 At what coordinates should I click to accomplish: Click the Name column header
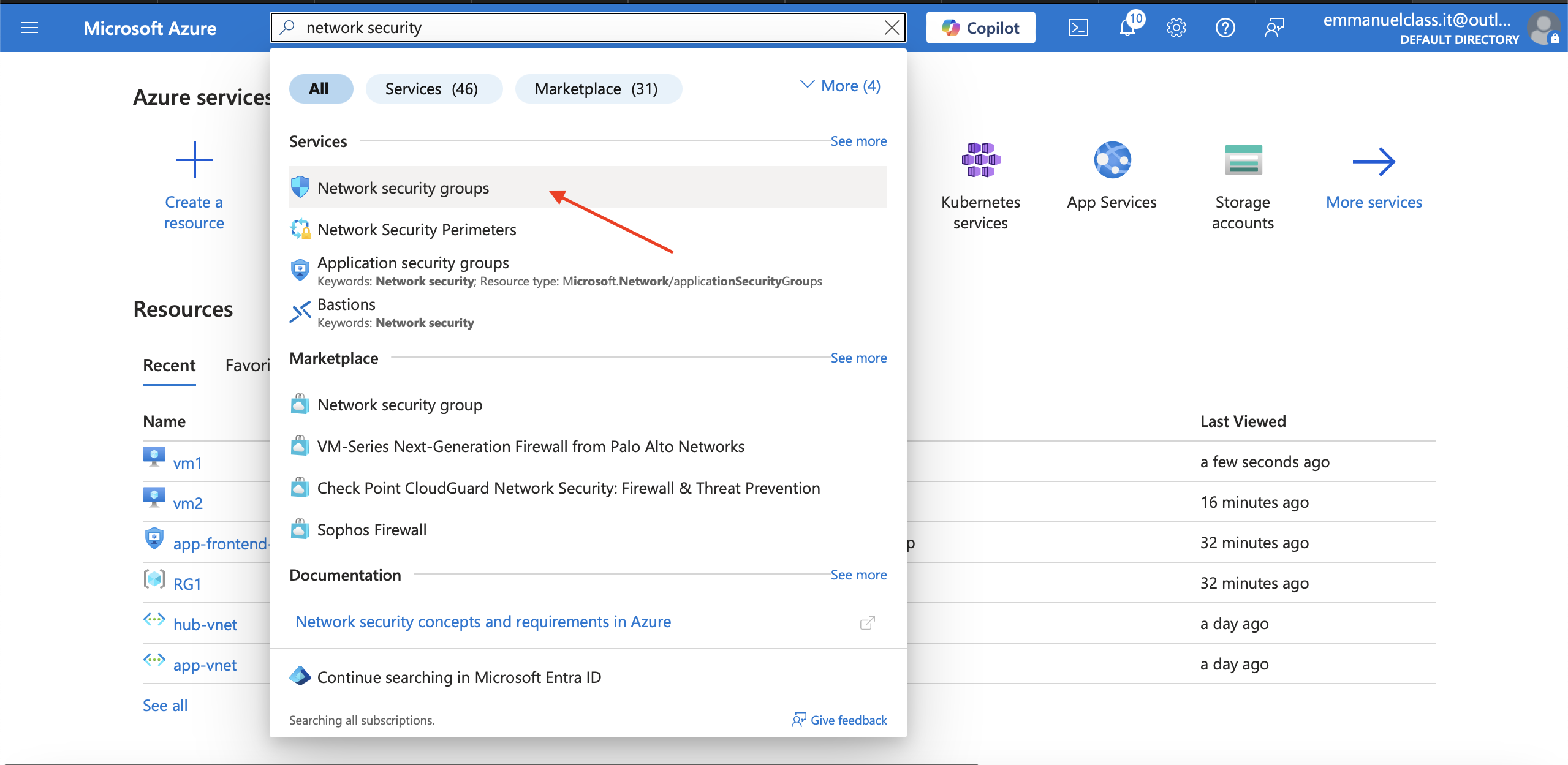pyautogui.click(x=164, y=421)
